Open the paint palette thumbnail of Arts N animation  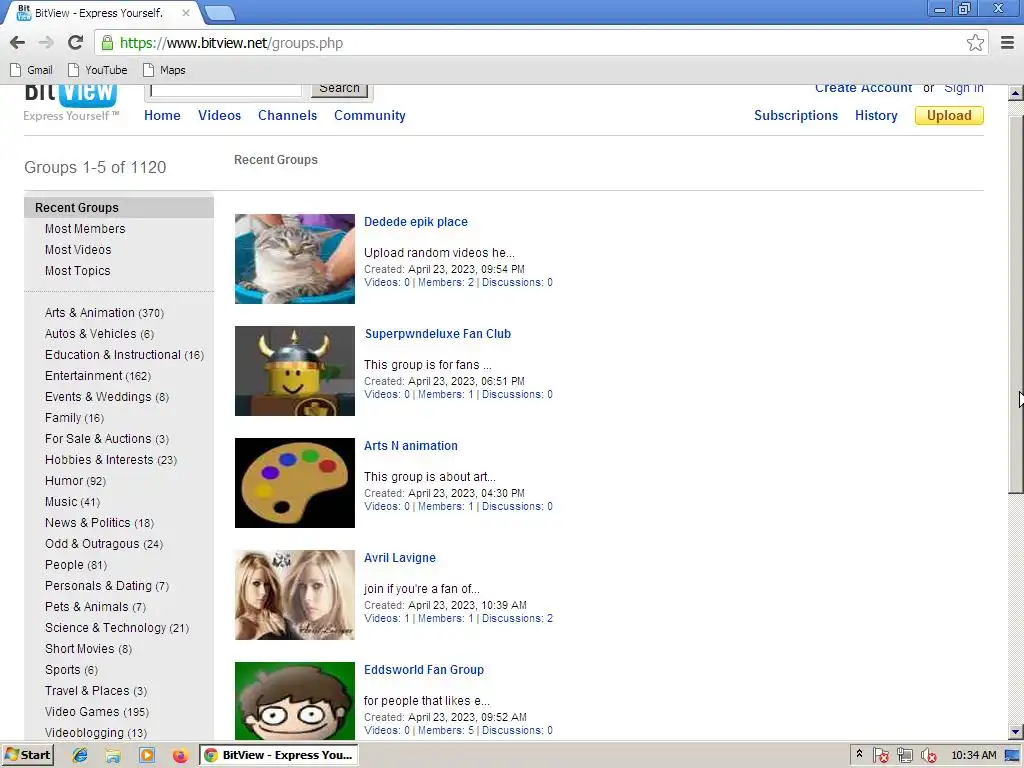coord(295,483)
